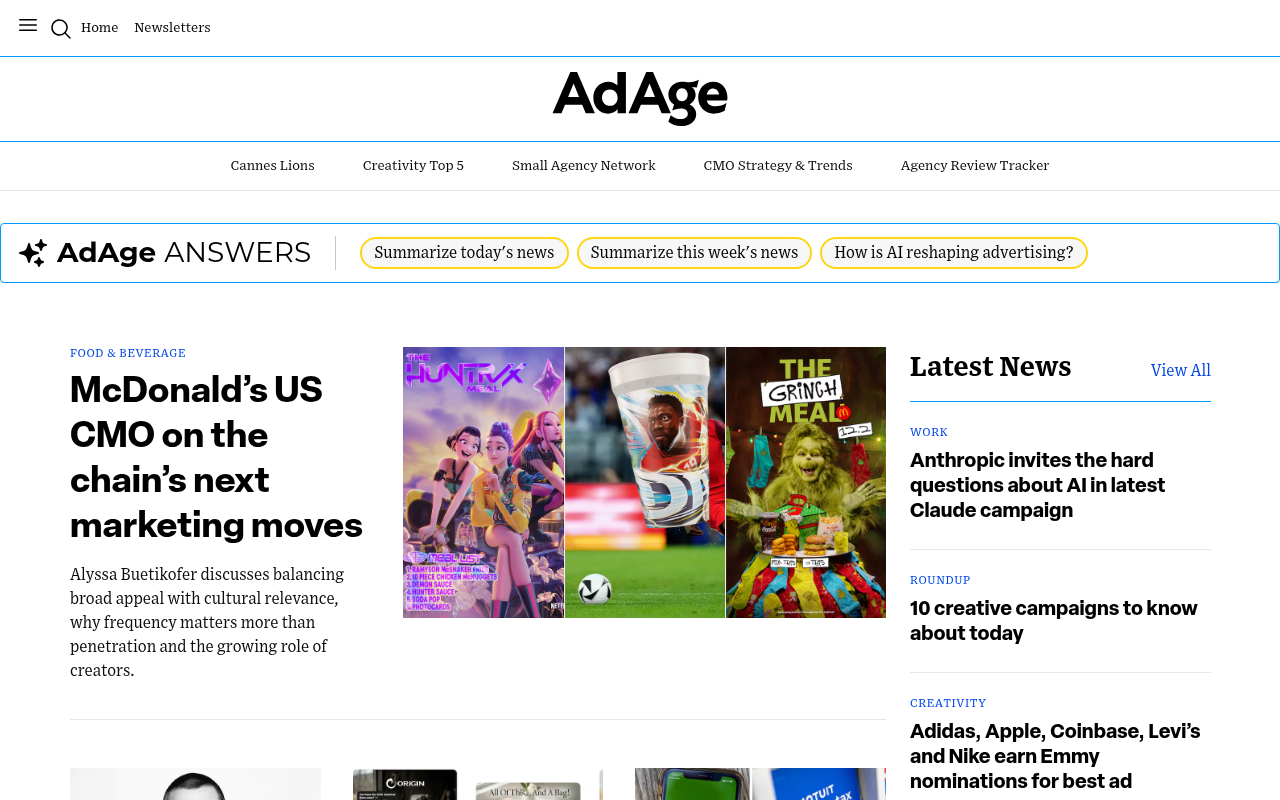The image size is (1280, 800).
Task: Go to Home in the top bar
Action: coord(99,27)
